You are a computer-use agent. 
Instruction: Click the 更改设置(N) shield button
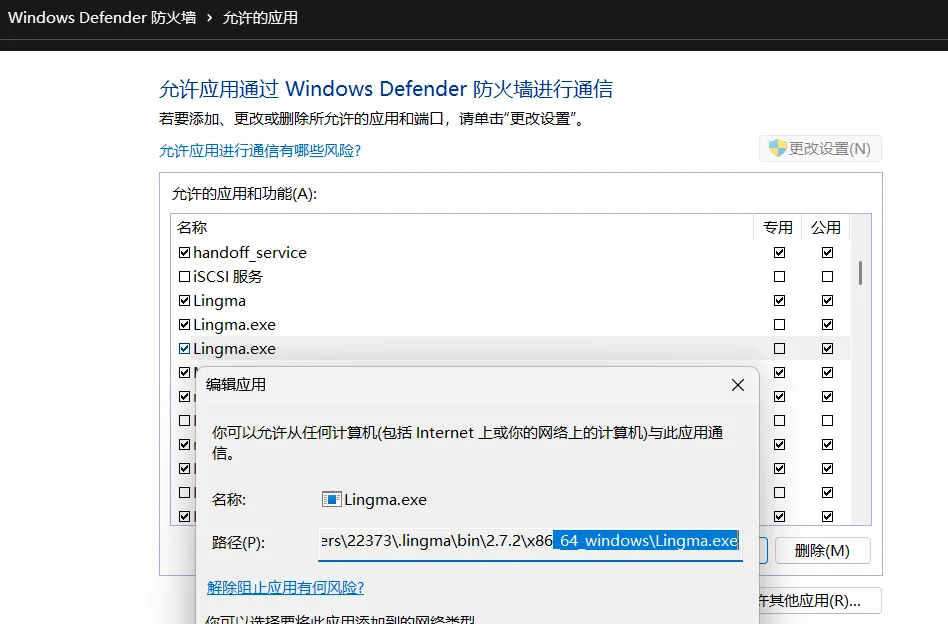pos(820,149)
